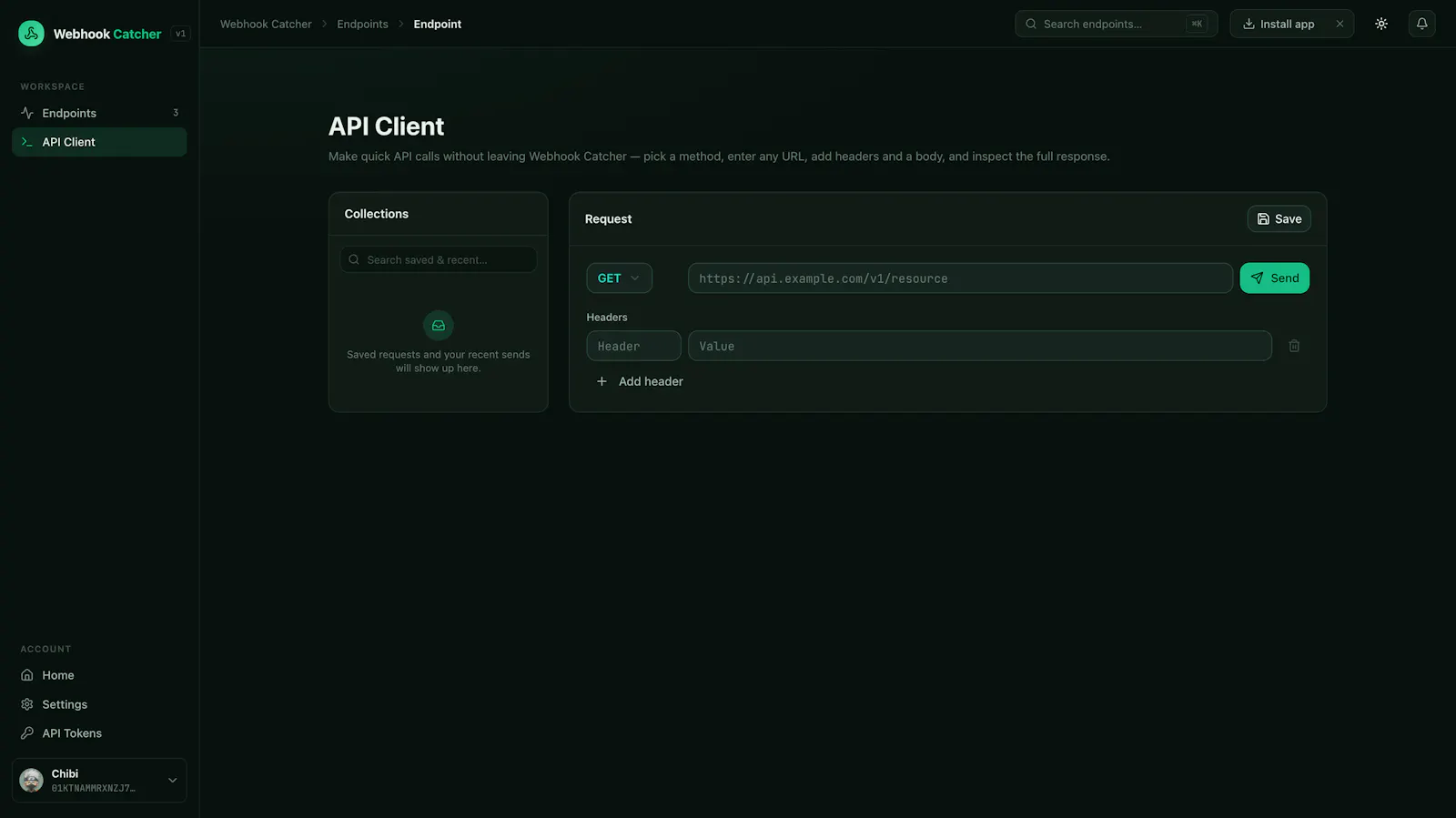The width and height of the screenshot is (1456, 818).
Task: Select API Client in the sidebar
Action: coord(99,142)
